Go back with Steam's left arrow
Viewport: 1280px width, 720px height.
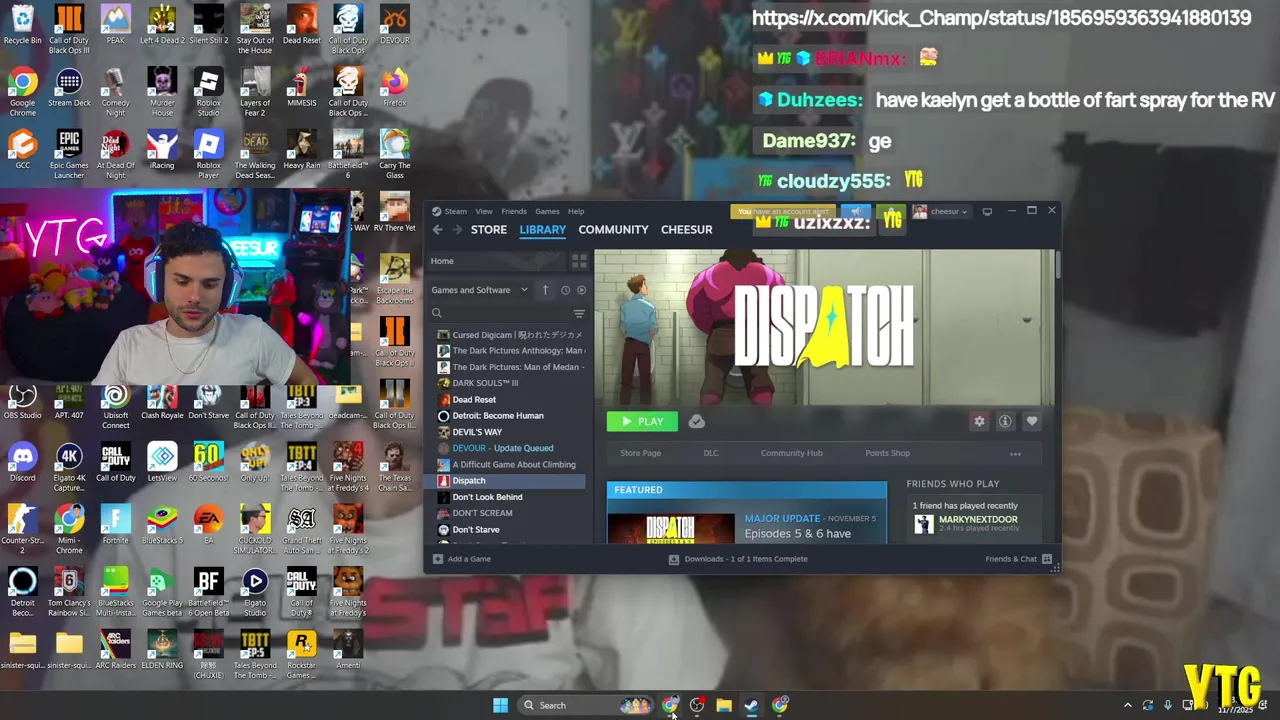click(437, 229)
